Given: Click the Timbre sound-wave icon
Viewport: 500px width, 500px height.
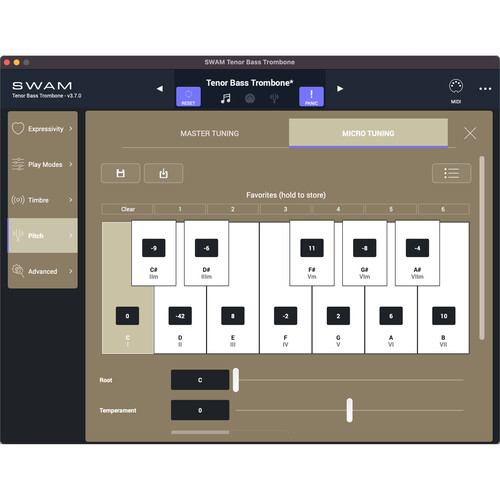Looking at the screenshot, I should (x=18, y=200).
